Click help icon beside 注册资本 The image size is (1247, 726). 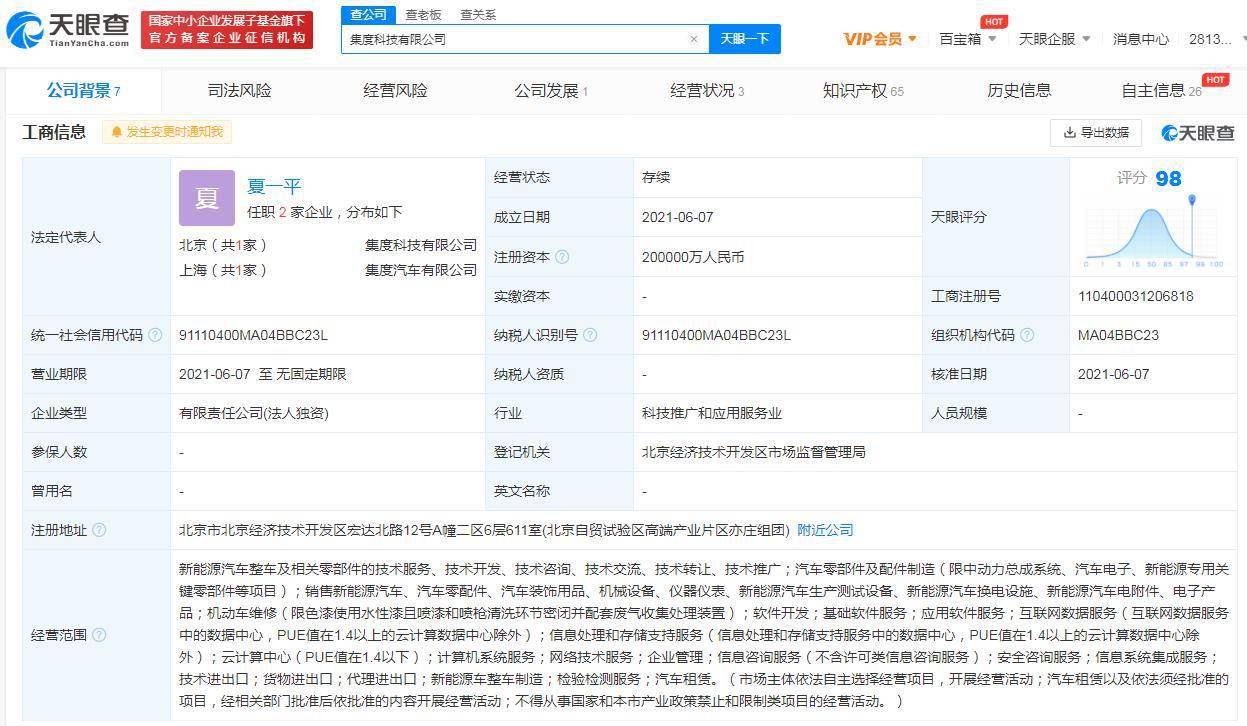tap(564, 256)
